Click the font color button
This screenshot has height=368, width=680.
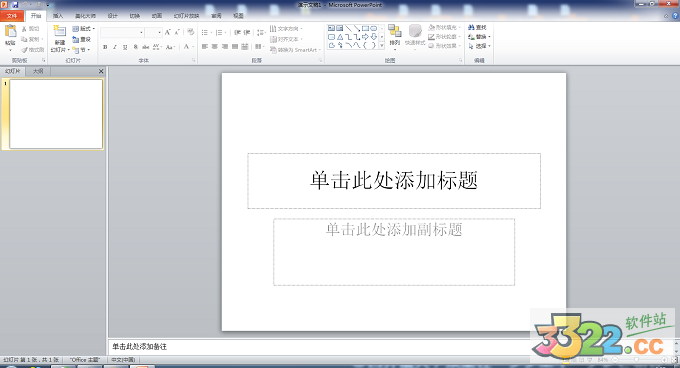coord(186,47)
